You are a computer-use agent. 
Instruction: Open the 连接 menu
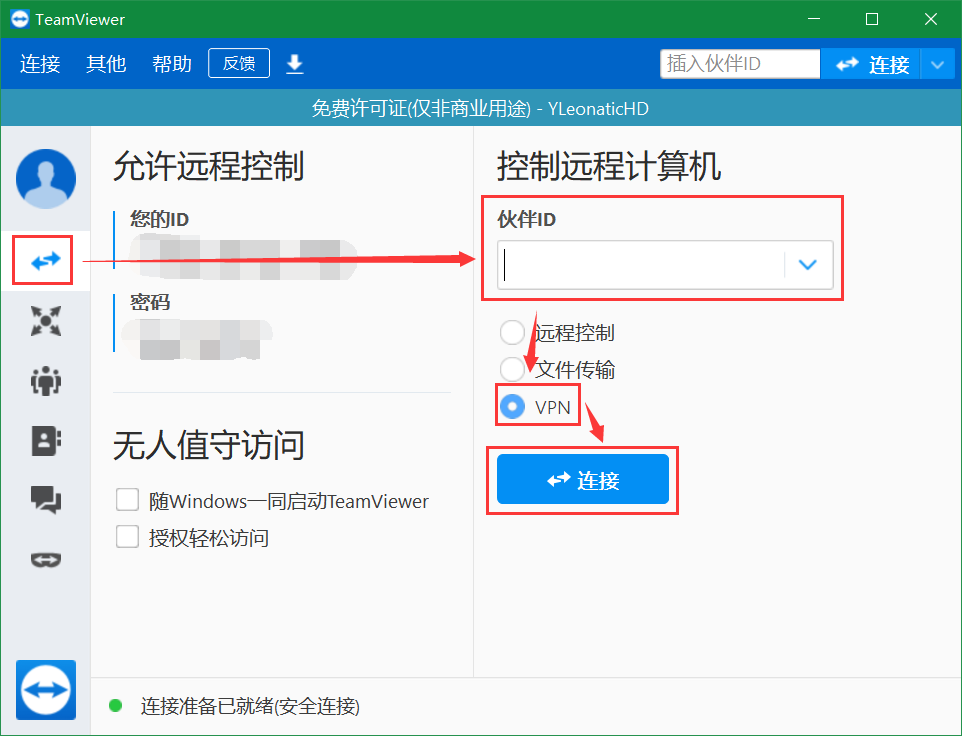40,64
